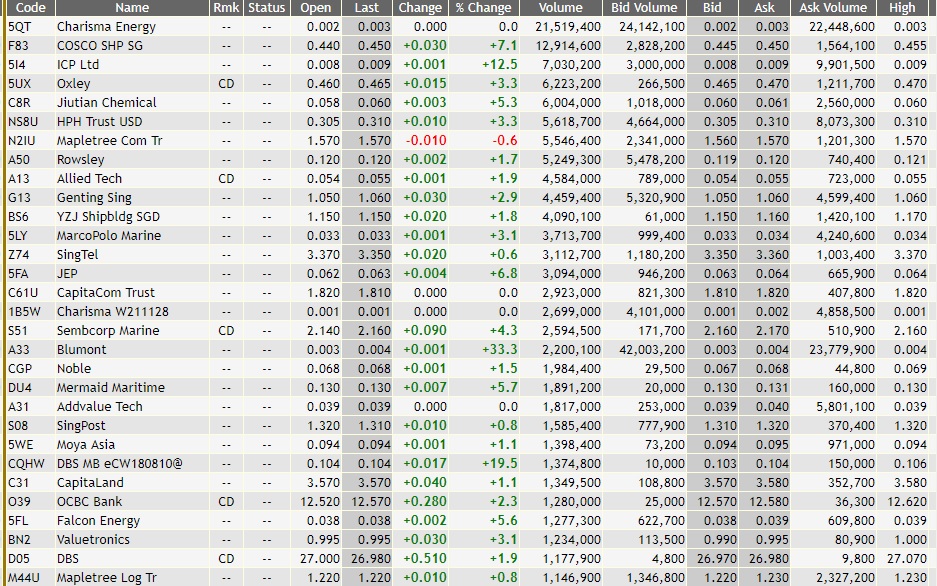The height and width of the screenshot is (586, 937).
Task: Select DBS MB eCW180810@ warrant name
Action: coord(120,464)
